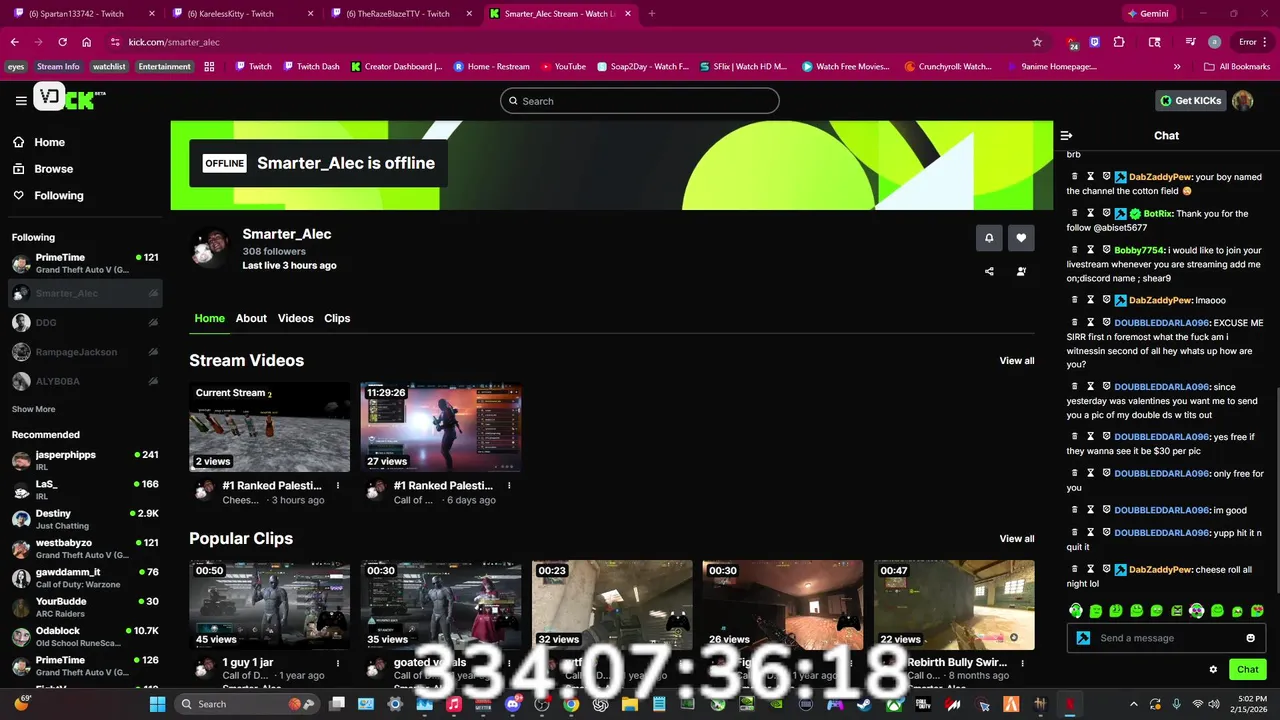Open browser extensions puzzle icon

[x=1119, y=42]
